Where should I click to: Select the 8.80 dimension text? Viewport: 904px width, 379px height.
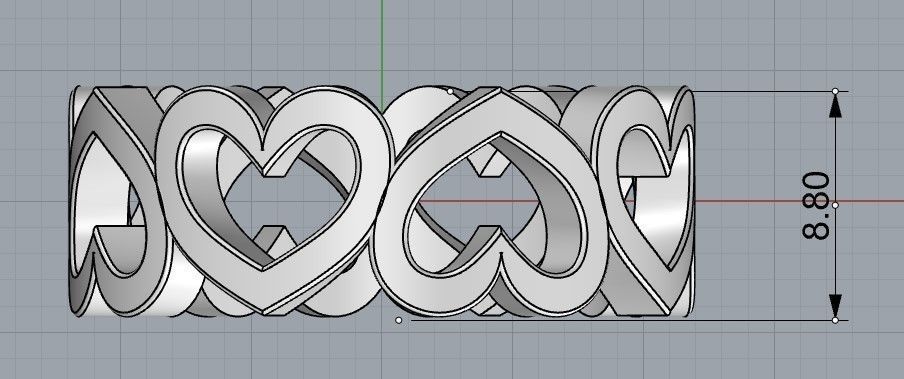click(x=816, y=205)
